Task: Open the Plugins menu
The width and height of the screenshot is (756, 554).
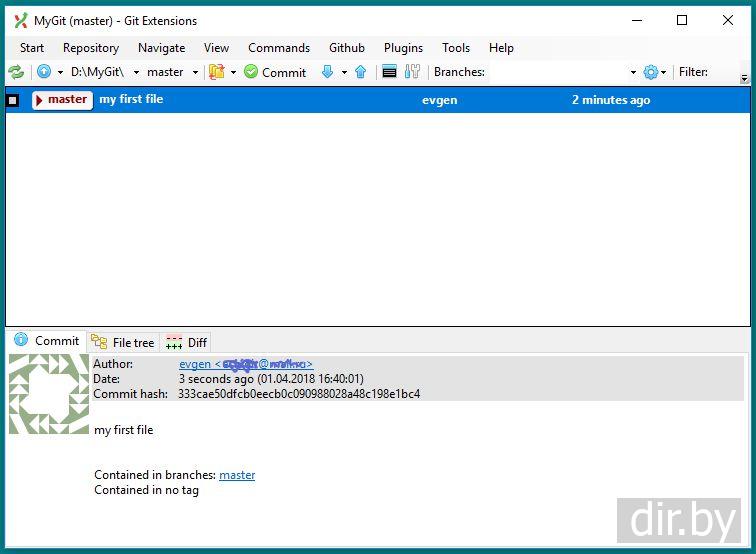Action: coord(403,47)
